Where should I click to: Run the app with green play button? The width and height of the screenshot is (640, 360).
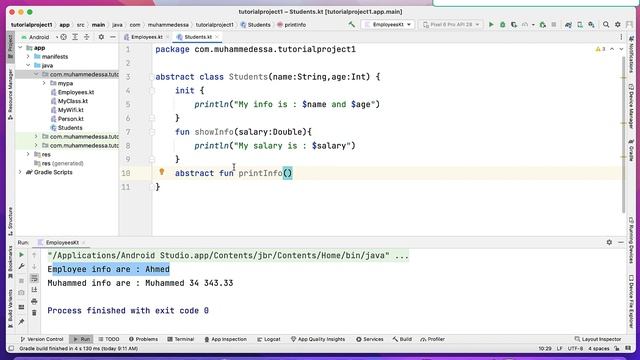pos(491,24)
